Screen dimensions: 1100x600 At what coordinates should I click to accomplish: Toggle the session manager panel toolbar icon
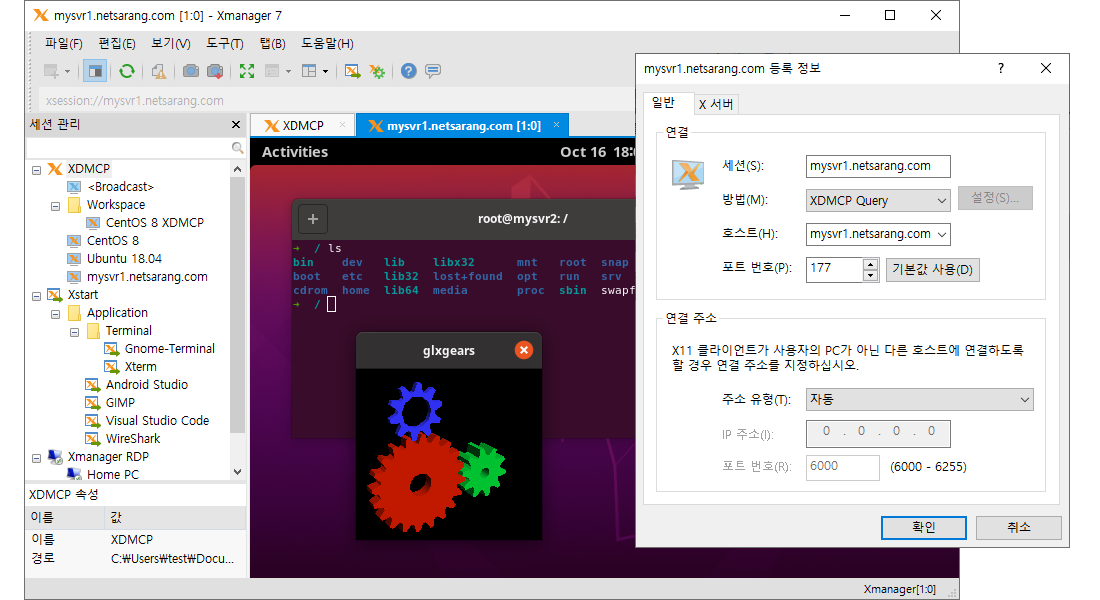click(95, 71)
